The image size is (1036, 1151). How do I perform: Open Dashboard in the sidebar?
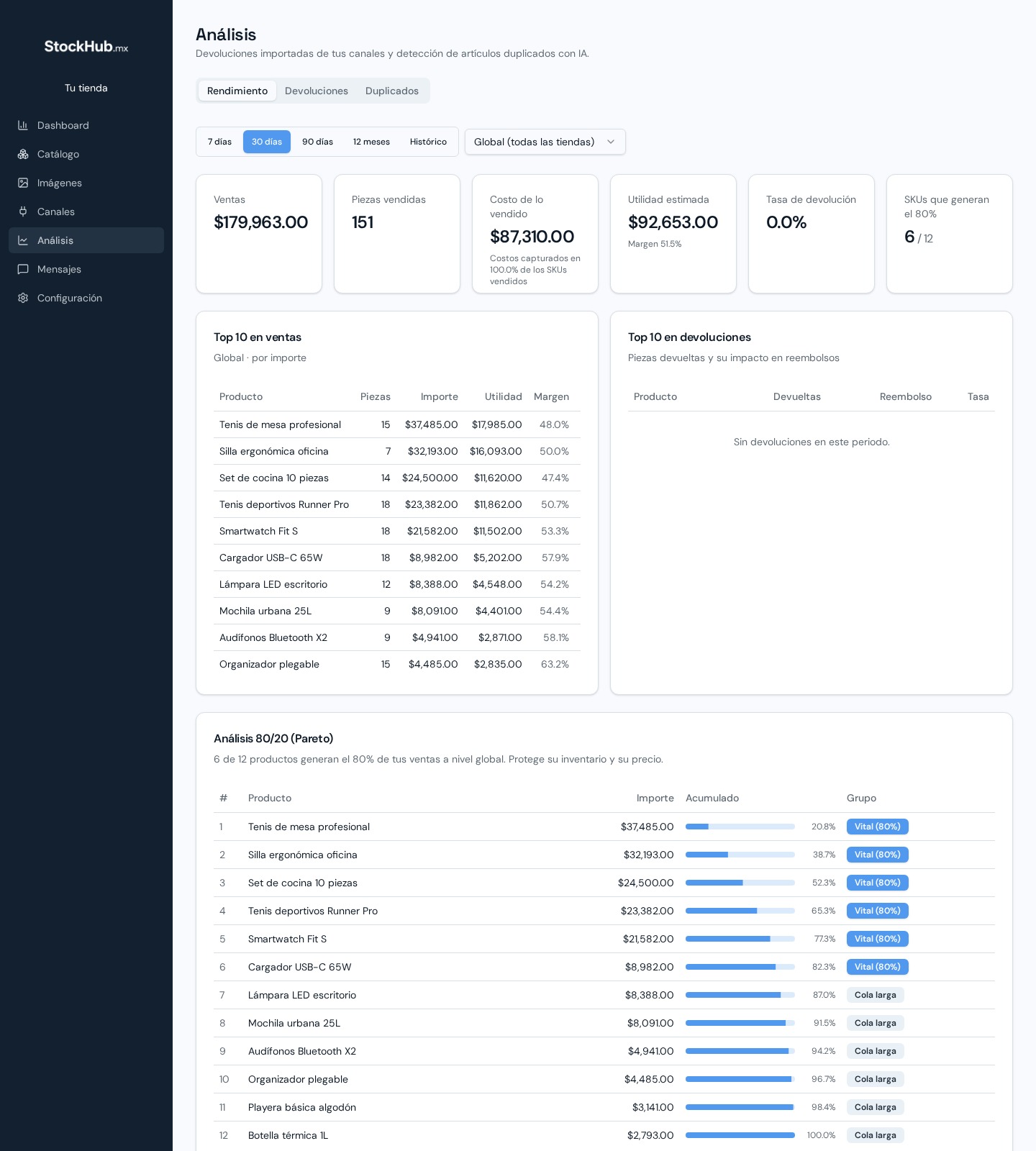86,125
